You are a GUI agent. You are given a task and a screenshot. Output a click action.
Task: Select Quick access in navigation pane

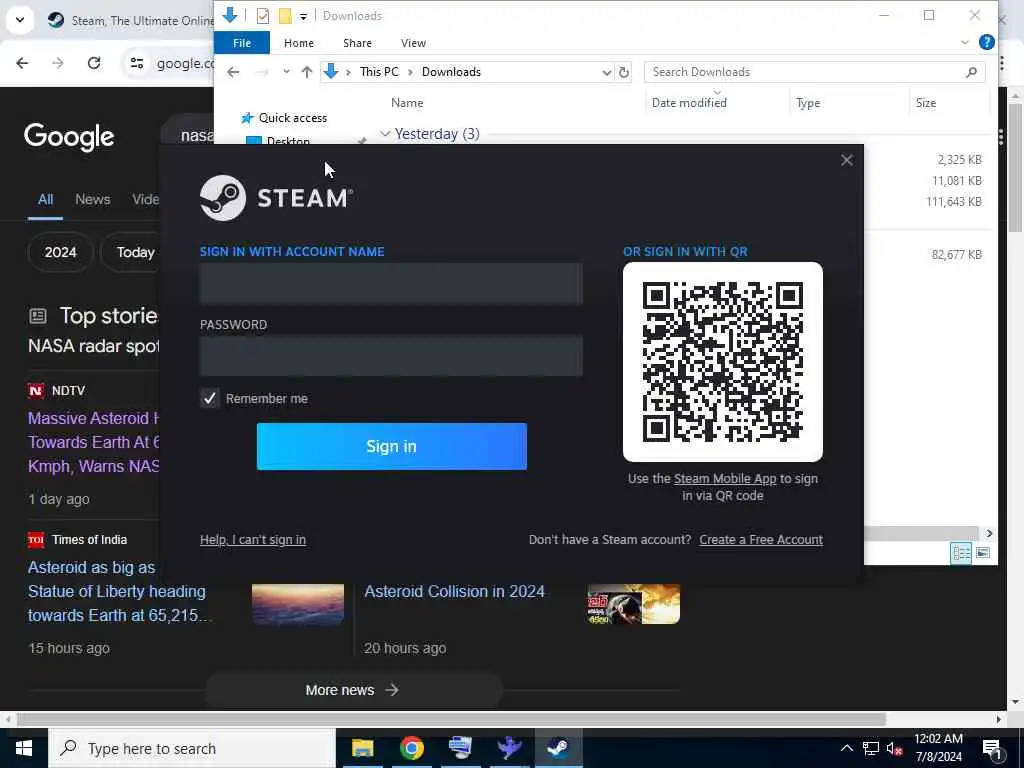coord(293,118)
